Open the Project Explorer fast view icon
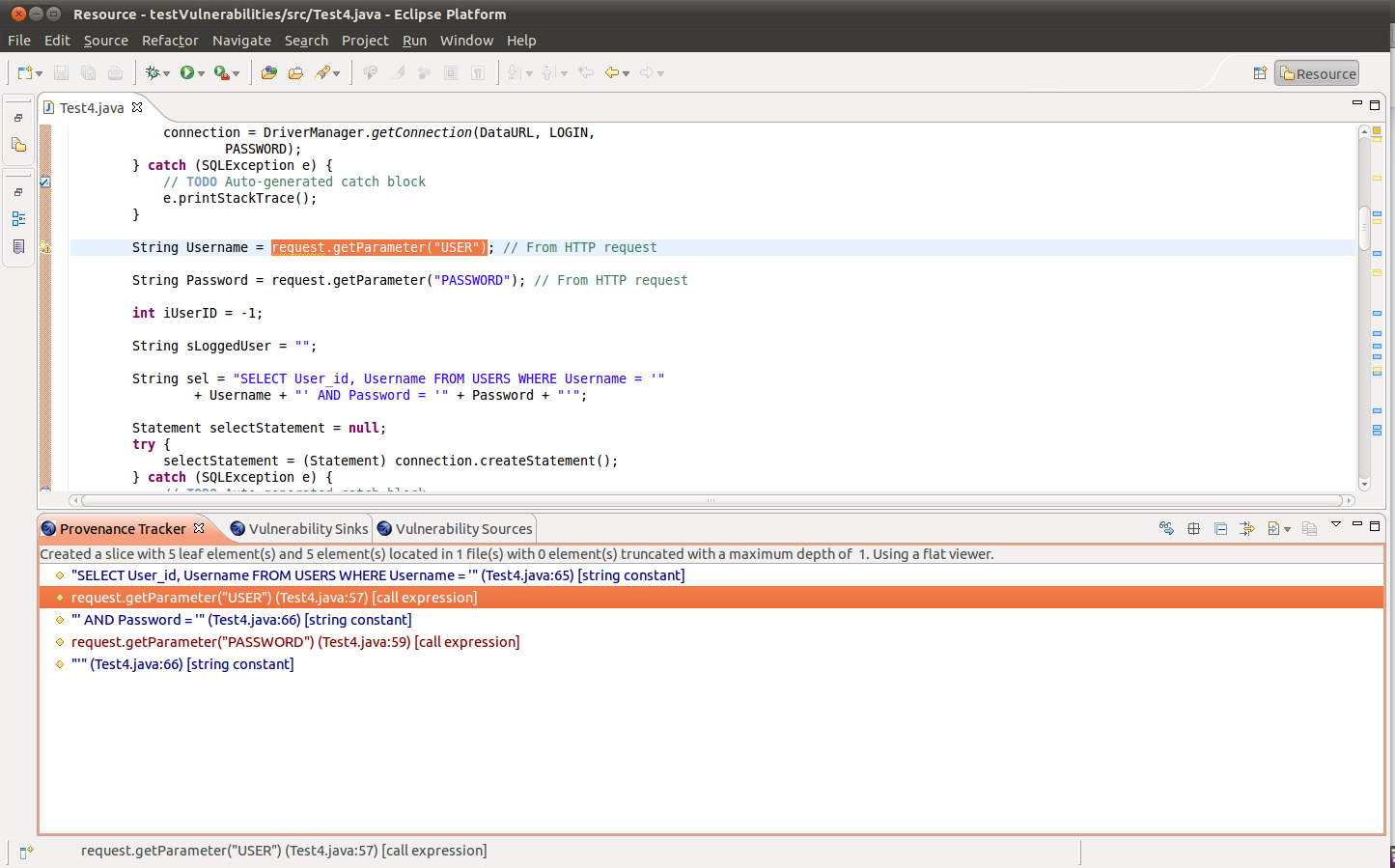The height and width of the screenshot is (868, 1395). [18, 145]
